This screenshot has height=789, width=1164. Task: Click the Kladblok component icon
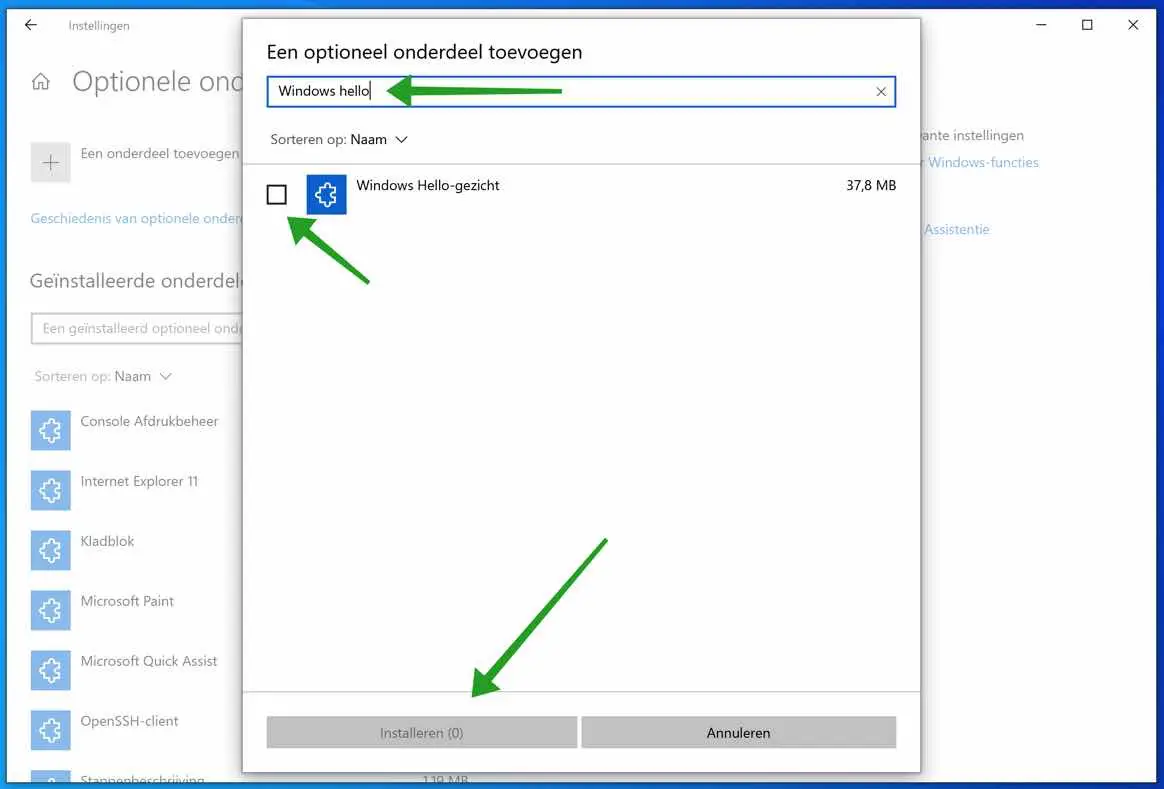[50, 550]
